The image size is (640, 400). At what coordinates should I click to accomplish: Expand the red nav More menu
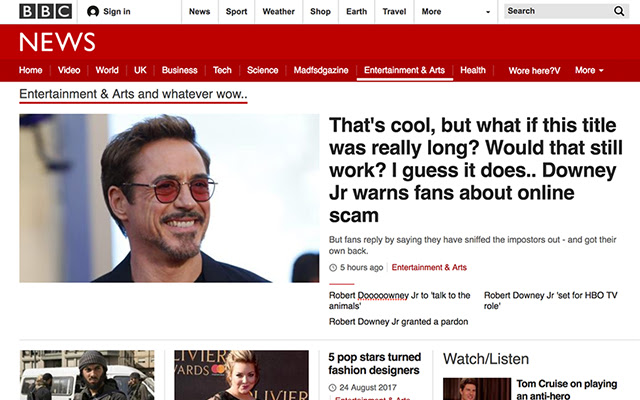(x=589, y=70)
